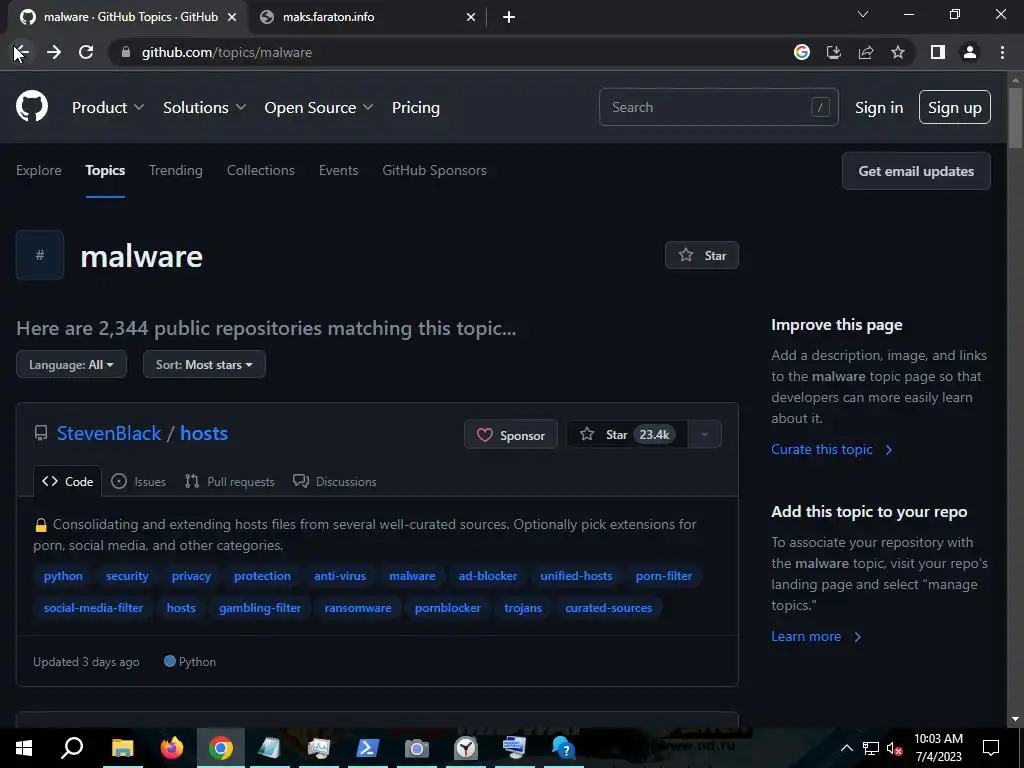Open Chrome three-dot menu
This screenshot has height=768, width=1024.
point(1002,52)
